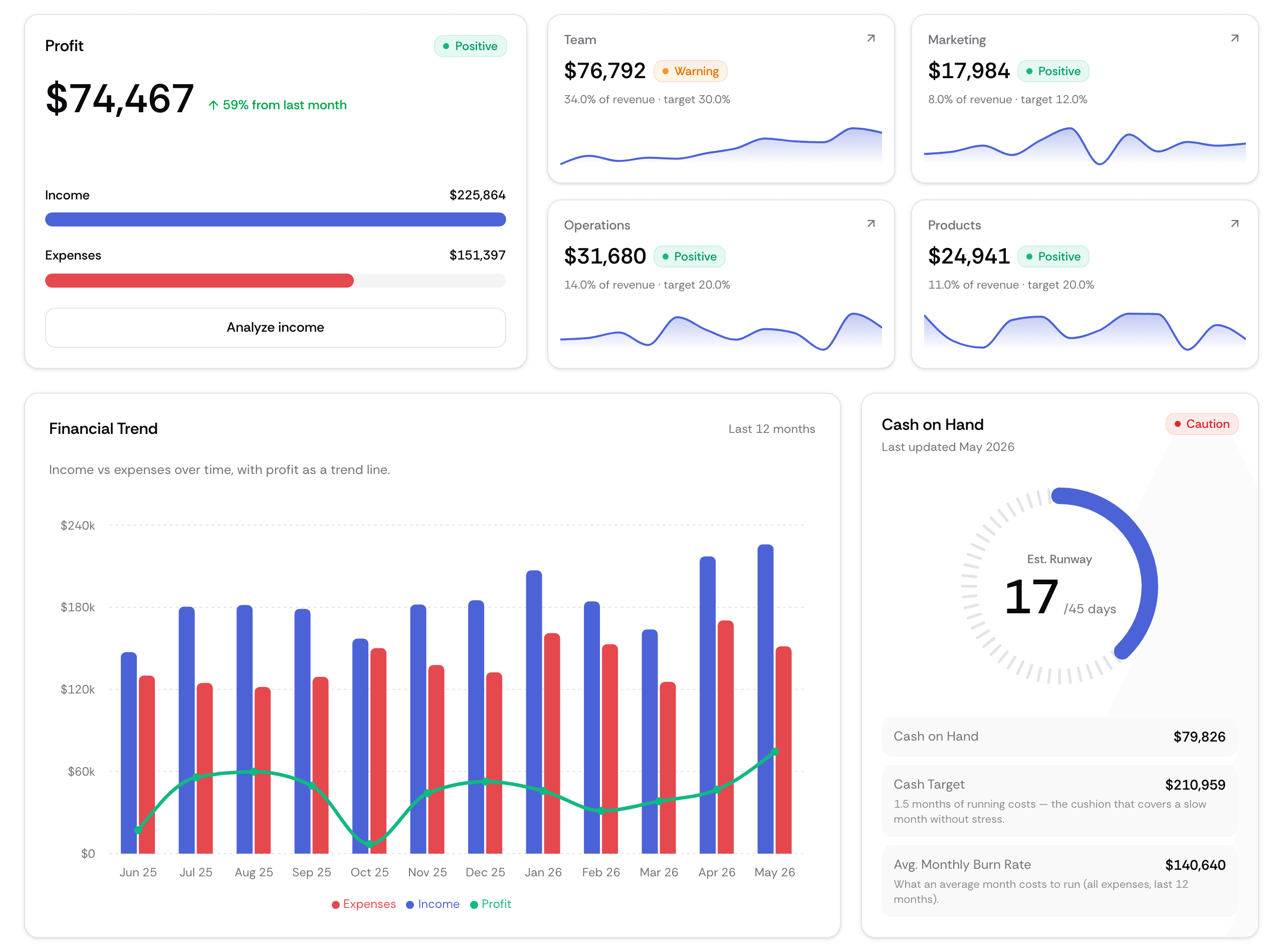Click the $31,680 Operations amount
The height and width of the screenshot is (952, 1283).
(604, 257)
